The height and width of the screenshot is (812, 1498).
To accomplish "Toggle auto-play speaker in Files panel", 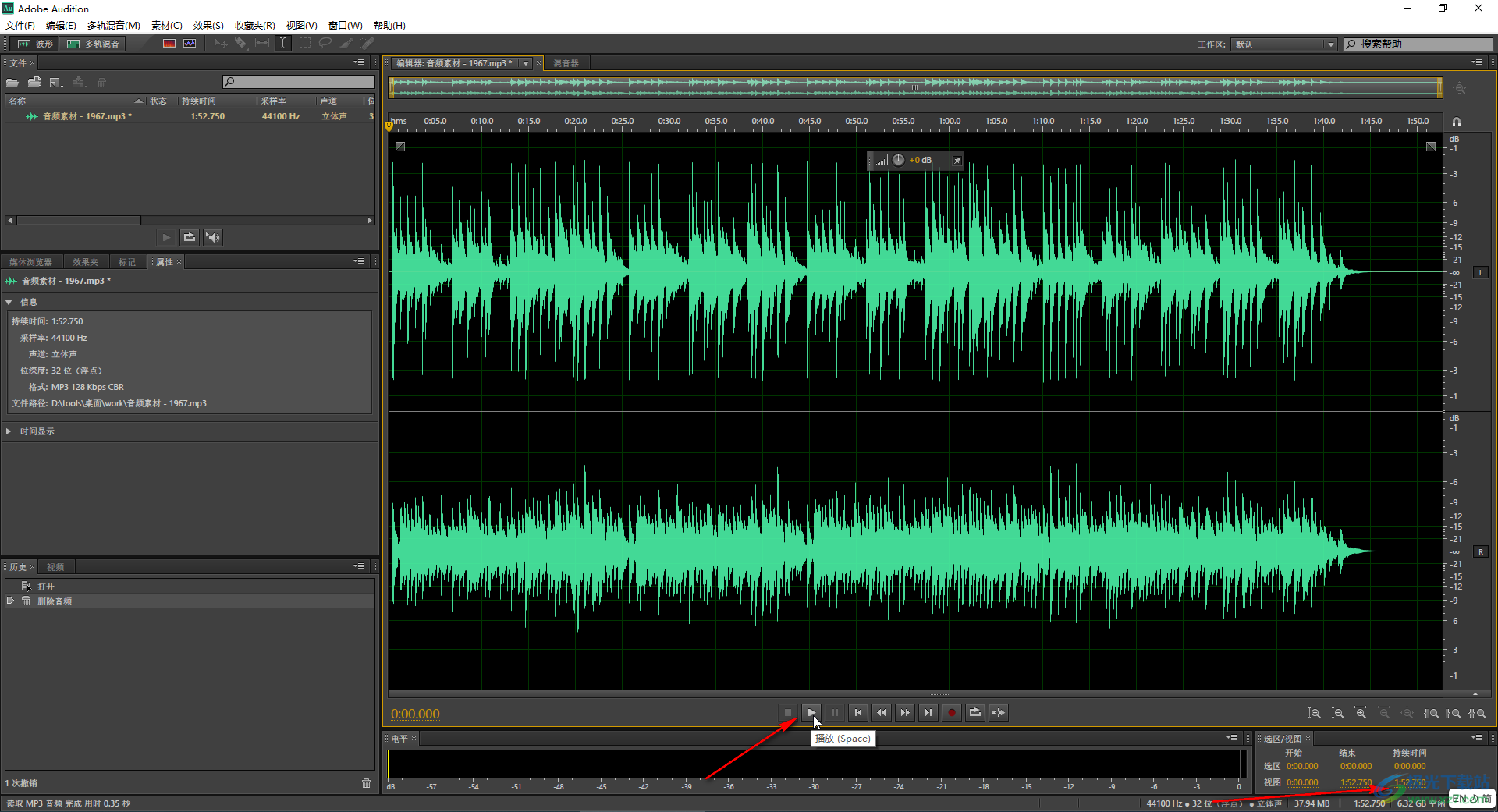I will coord(212,237).
